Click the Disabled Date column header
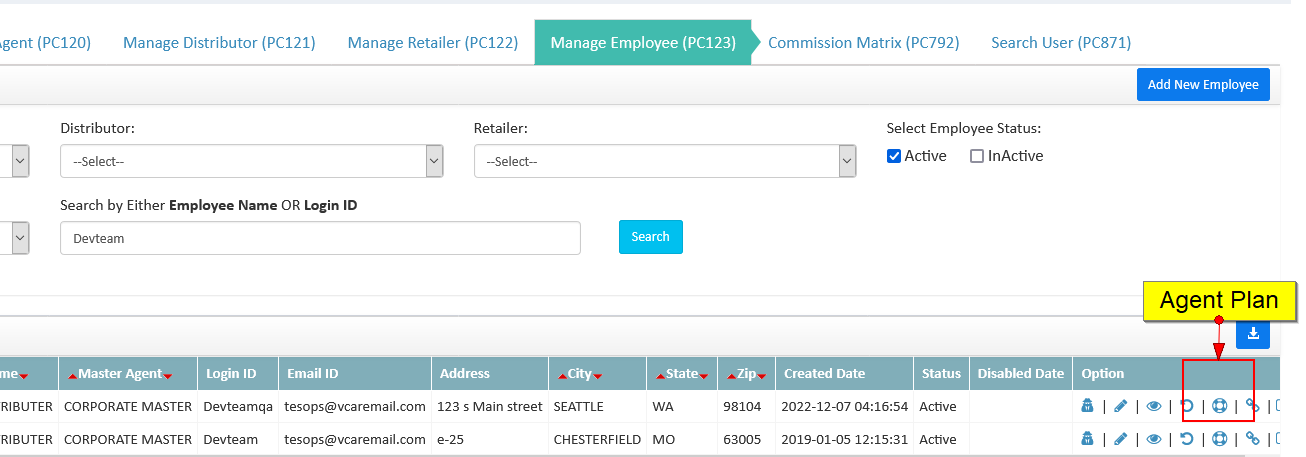 click(1020, 374)
